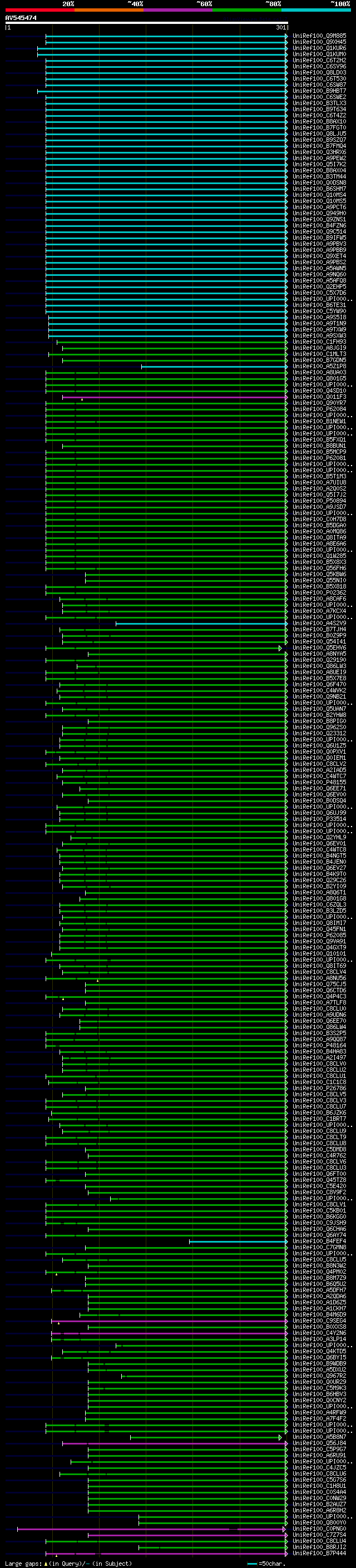The width and height of the screenshot is (356, 1568).
Task: Click the magenta alignment bar for C9SEG4
Action: pos(170,1321)
